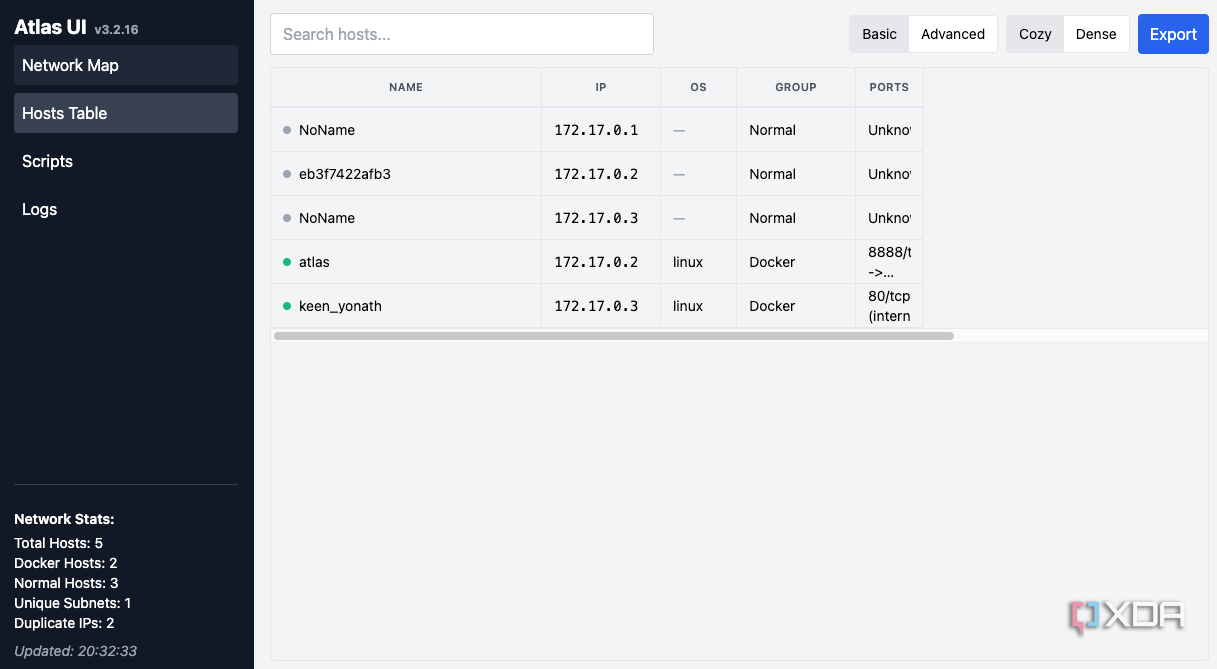Select the atlas host name

click(x=314, y=262)
